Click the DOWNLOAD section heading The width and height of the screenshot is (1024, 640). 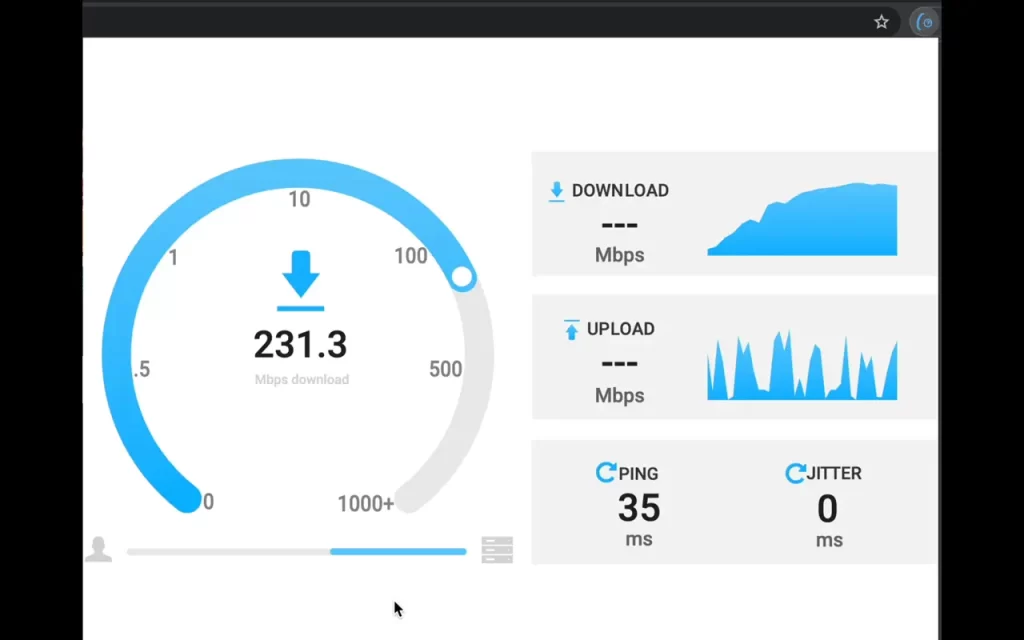620,190
